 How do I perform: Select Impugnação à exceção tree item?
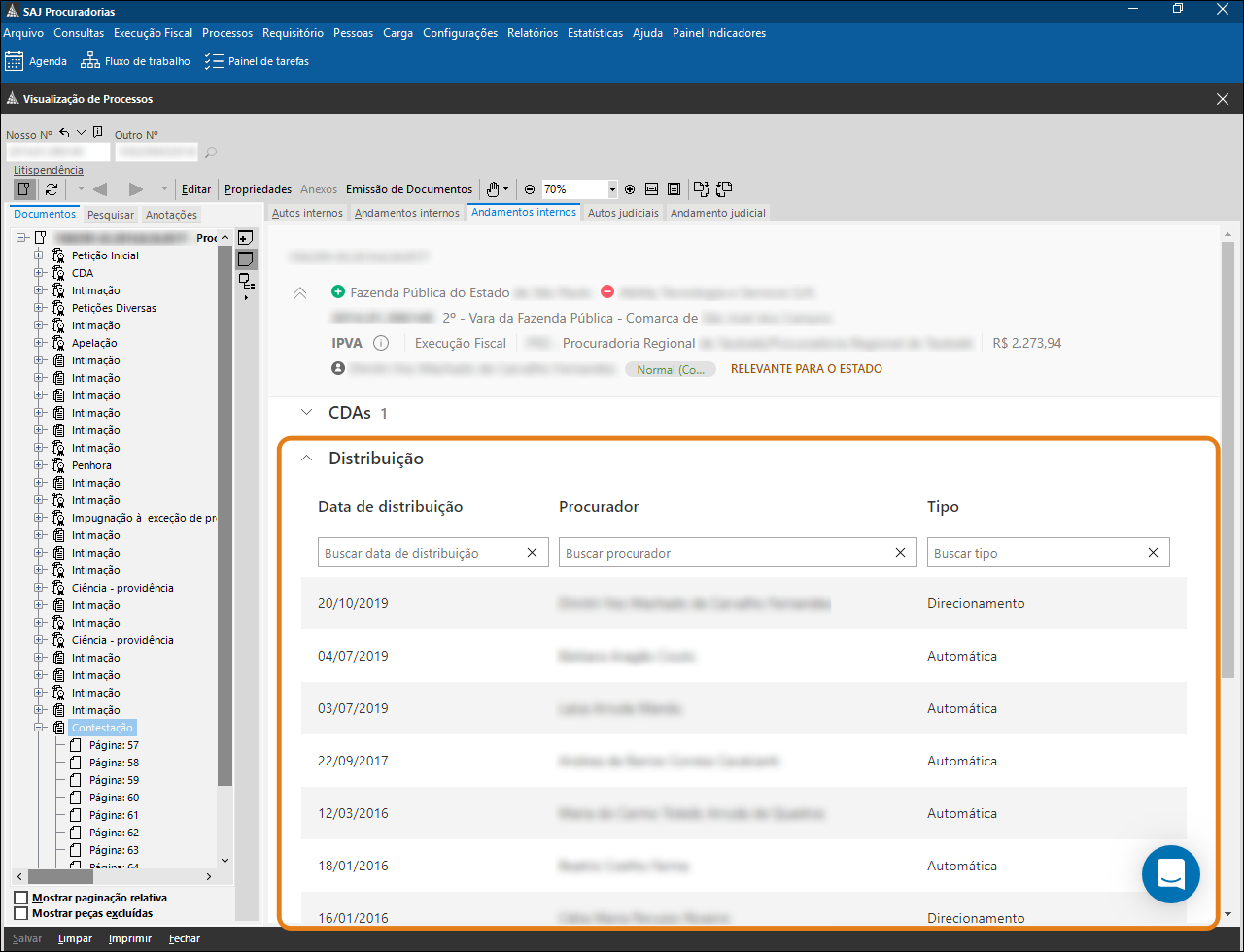click(143, 518)
